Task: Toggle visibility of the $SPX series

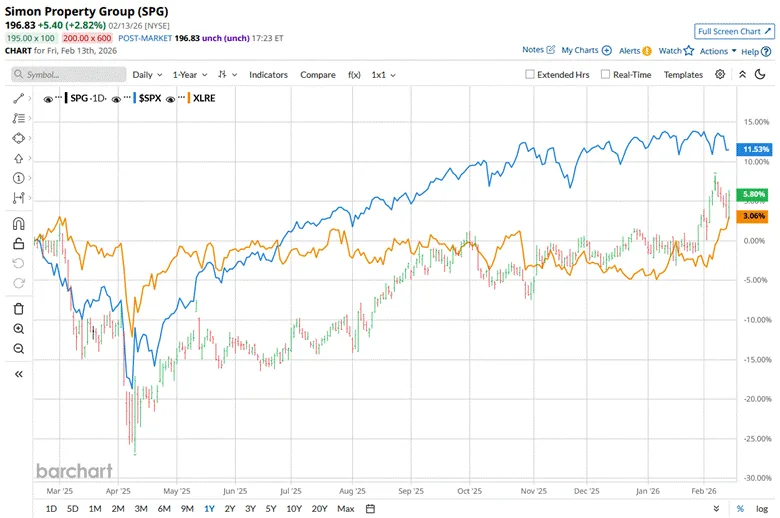Action: coord(116,99)
